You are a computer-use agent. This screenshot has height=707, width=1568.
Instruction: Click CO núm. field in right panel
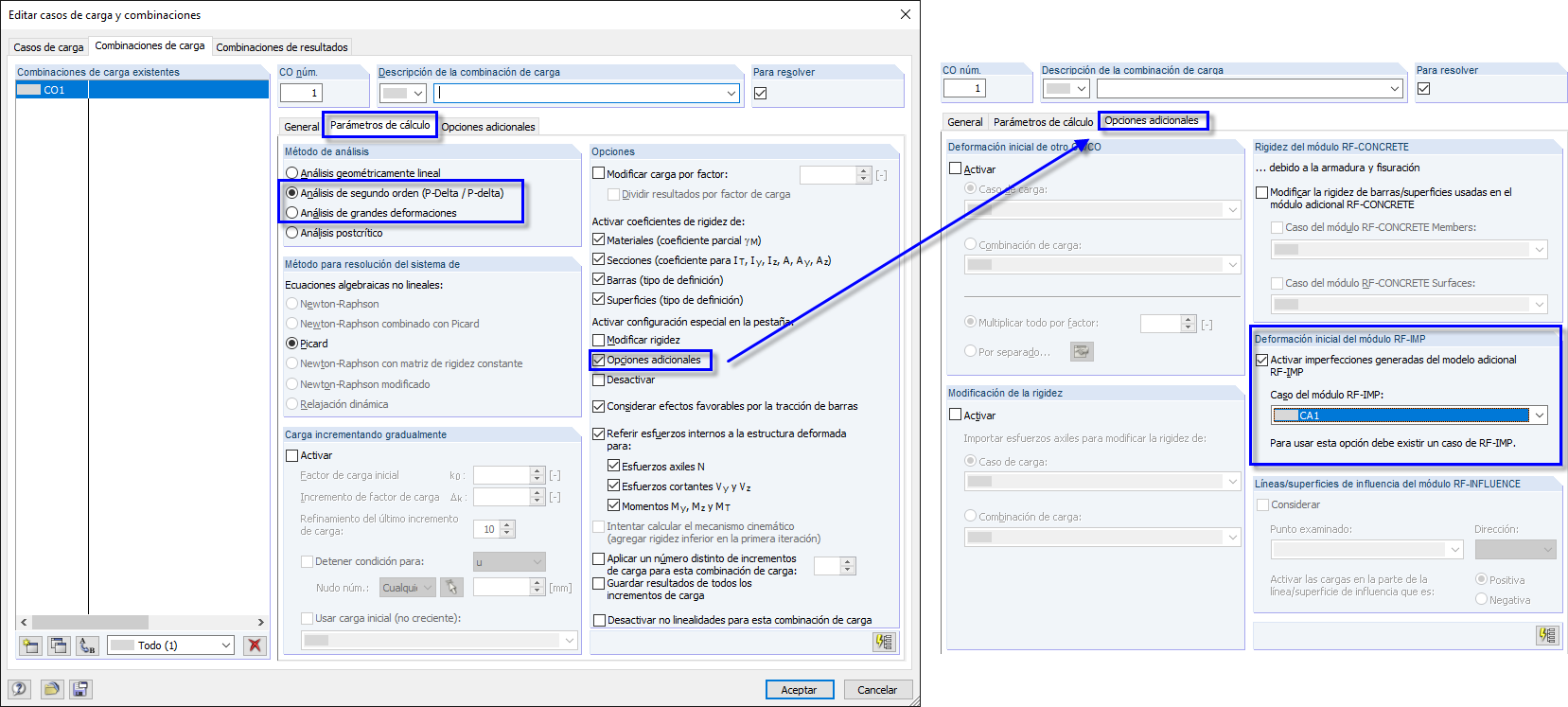click(x=964, y=88)
